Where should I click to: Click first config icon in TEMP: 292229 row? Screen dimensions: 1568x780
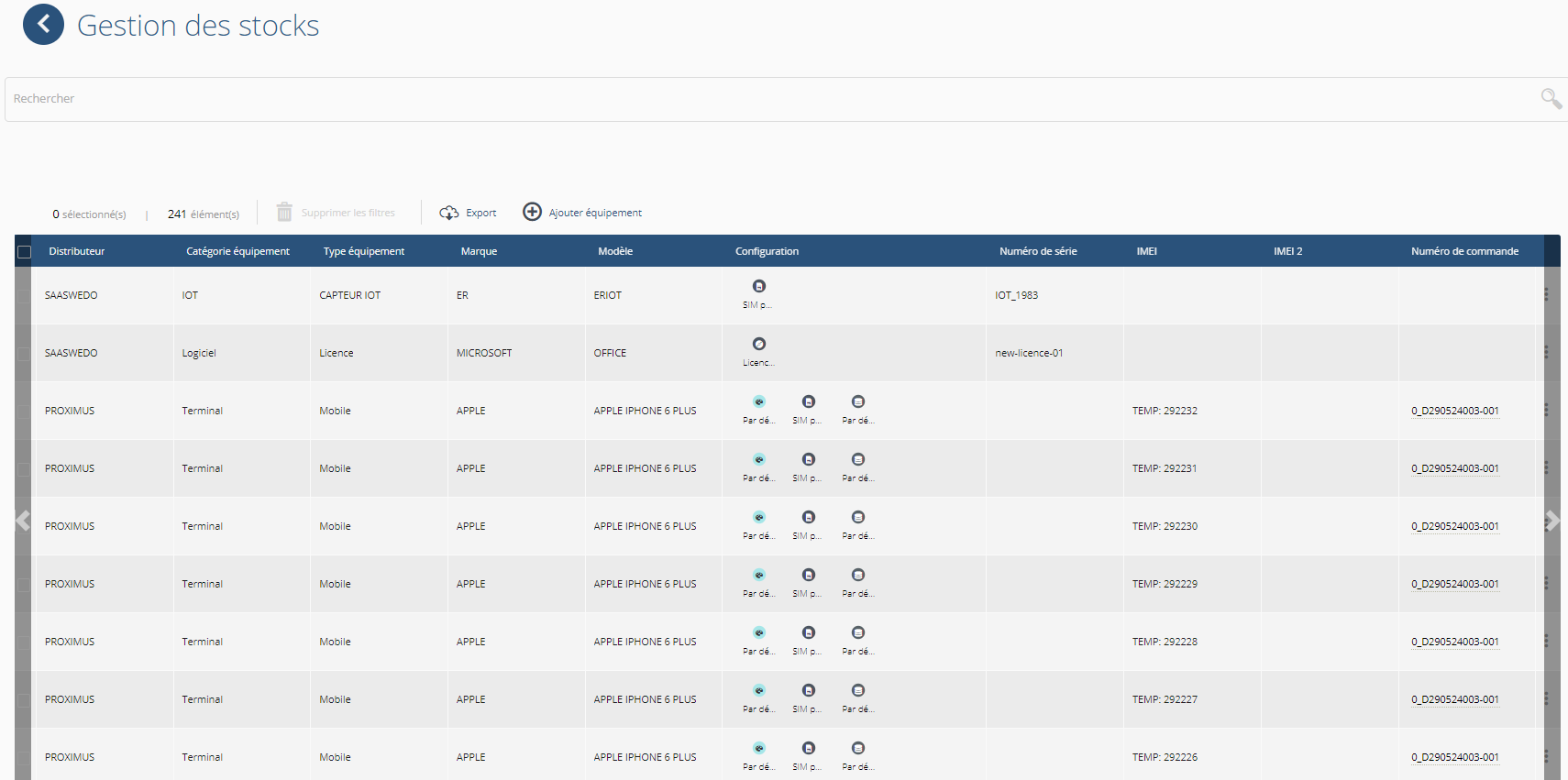(x=759, y=575)
